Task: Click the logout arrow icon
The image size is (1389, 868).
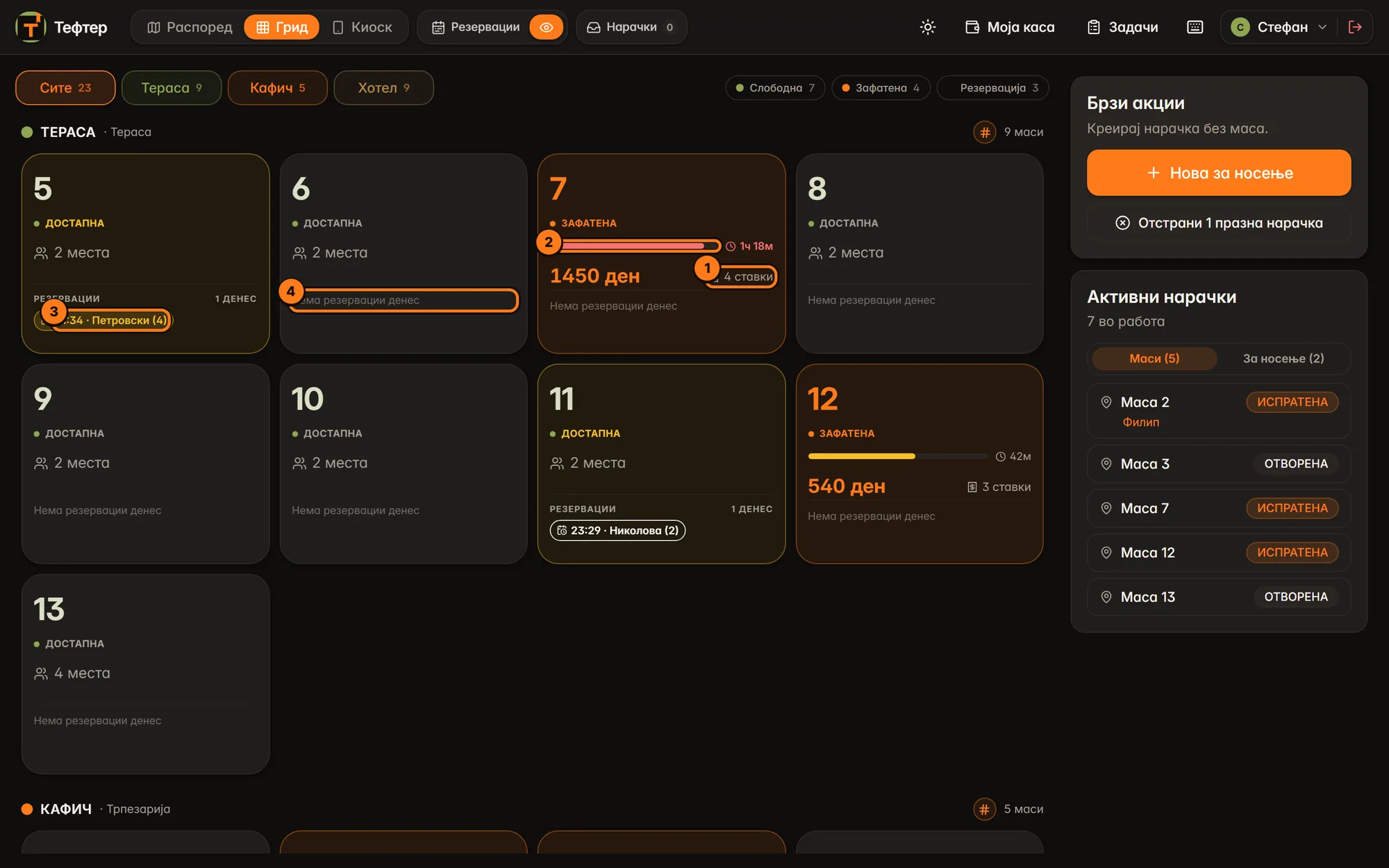Action: pyautogui.click(x=1355, y=27)
